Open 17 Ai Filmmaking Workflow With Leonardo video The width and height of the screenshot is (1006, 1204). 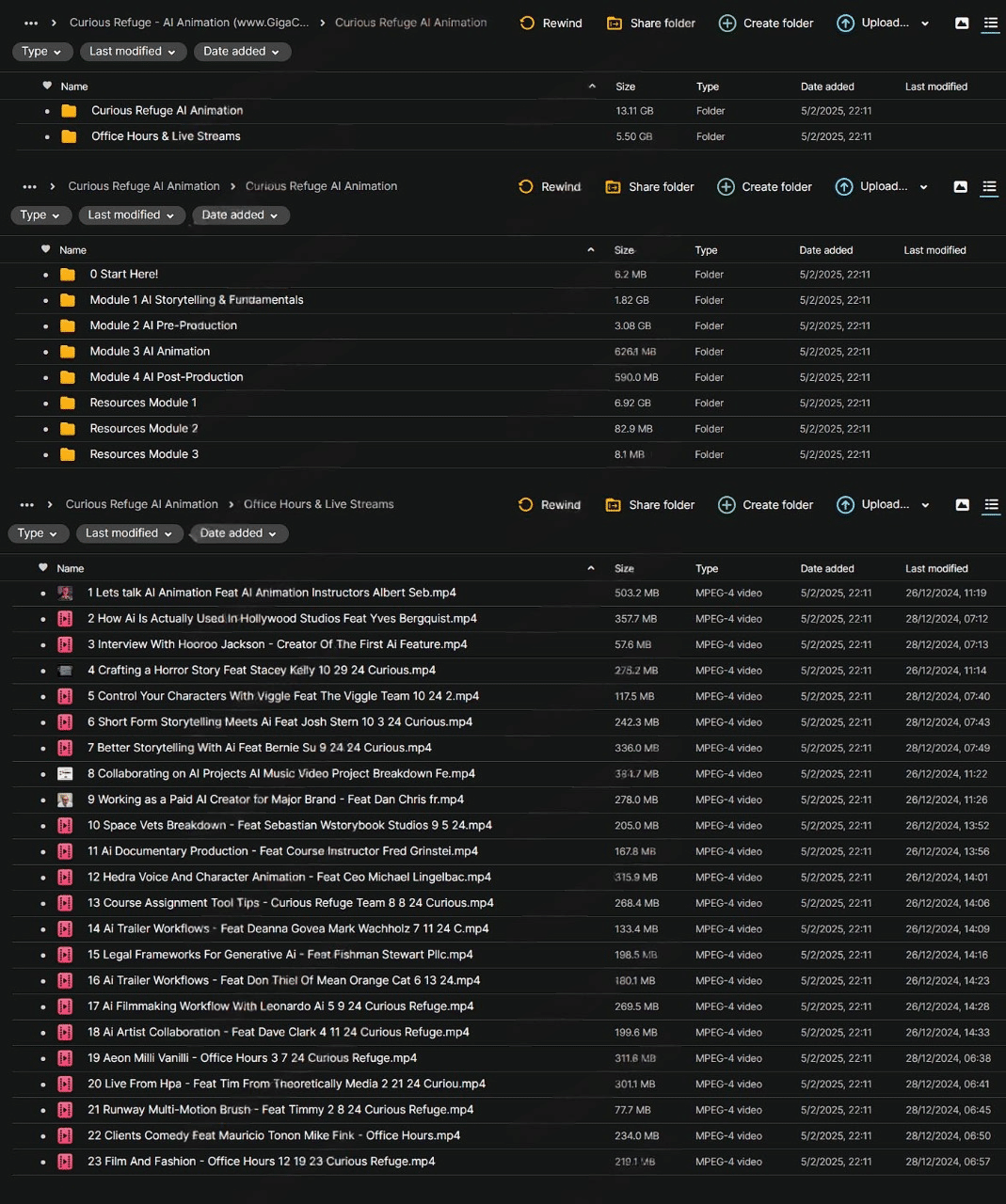[x=280, y=1006]
